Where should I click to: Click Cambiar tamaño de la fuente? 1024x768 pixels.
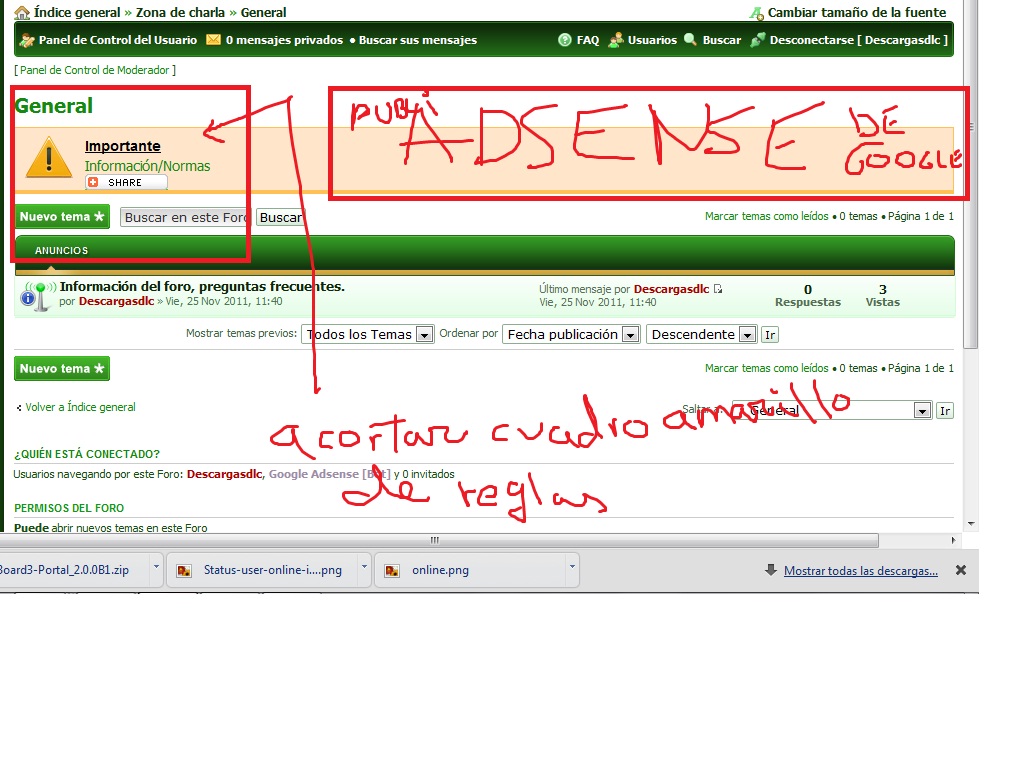[x=856, y=12]
